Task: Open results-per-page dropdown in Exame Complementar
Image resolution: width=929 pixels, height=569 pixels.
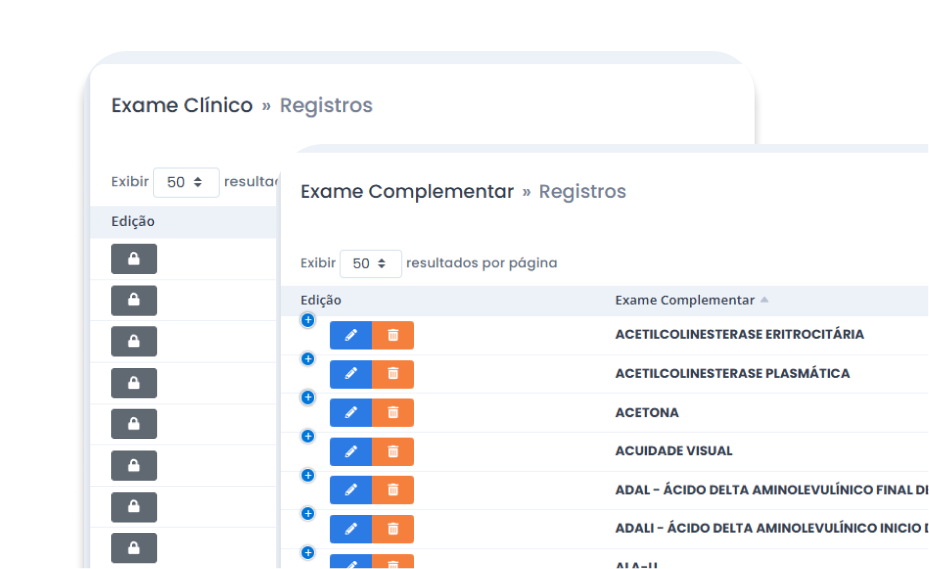Action: tap(370, 264)
